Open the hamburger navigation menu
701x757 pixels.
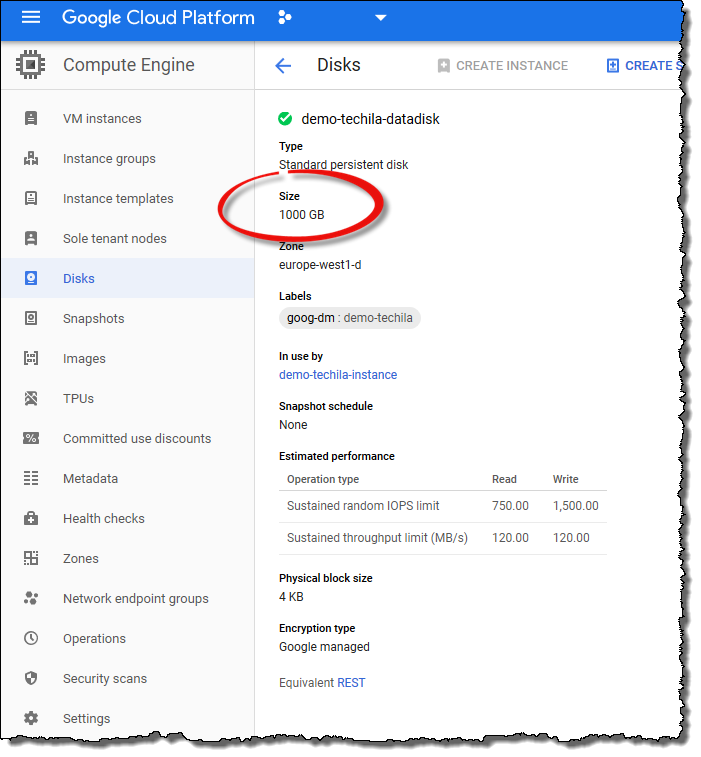[31, 18]
